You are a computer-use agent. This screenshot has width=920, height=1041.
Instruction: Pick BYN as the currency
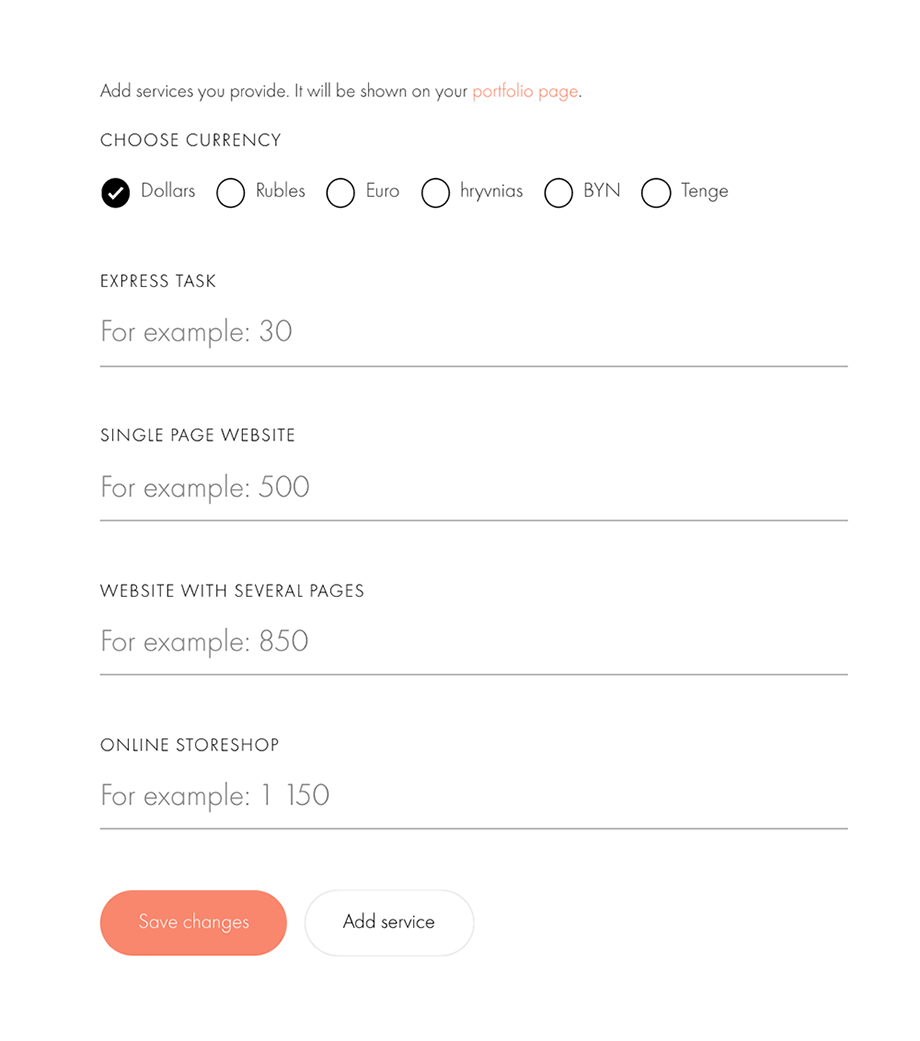coord(559,192)
